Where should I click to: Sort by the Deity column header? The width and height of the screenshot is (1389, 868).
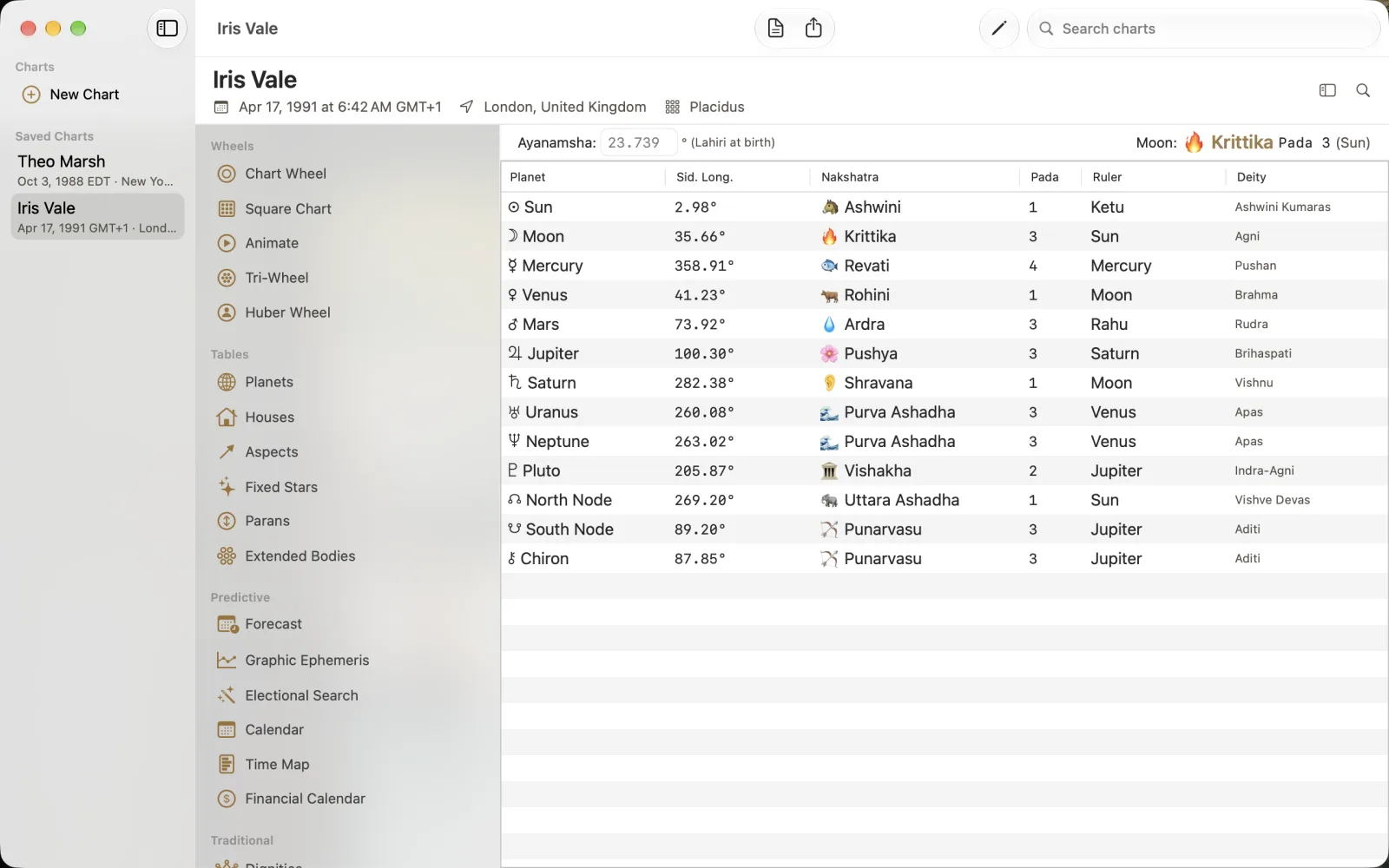pyautogui.click(x=1307, y=177)
